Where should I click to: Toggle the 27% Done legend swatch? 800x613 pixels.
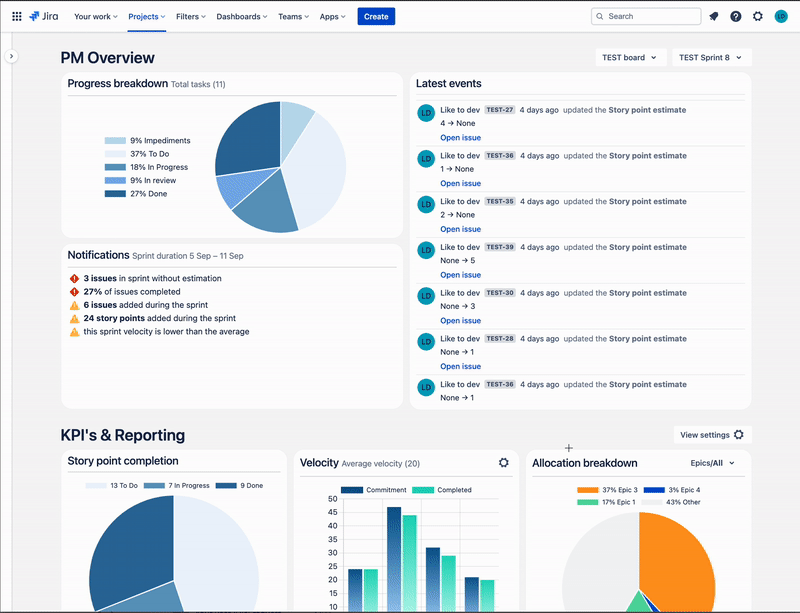(115, 193)
